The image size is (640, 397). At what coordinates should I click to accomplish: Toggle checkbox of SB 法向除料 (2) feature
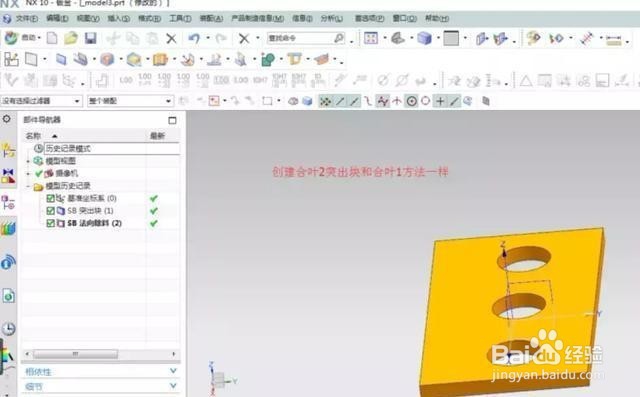[50, 224]
